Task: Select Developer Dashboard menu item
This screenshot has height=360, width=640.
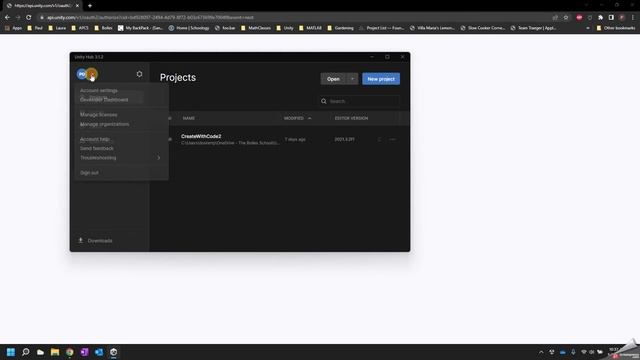Action: click(x=104, y=100)
